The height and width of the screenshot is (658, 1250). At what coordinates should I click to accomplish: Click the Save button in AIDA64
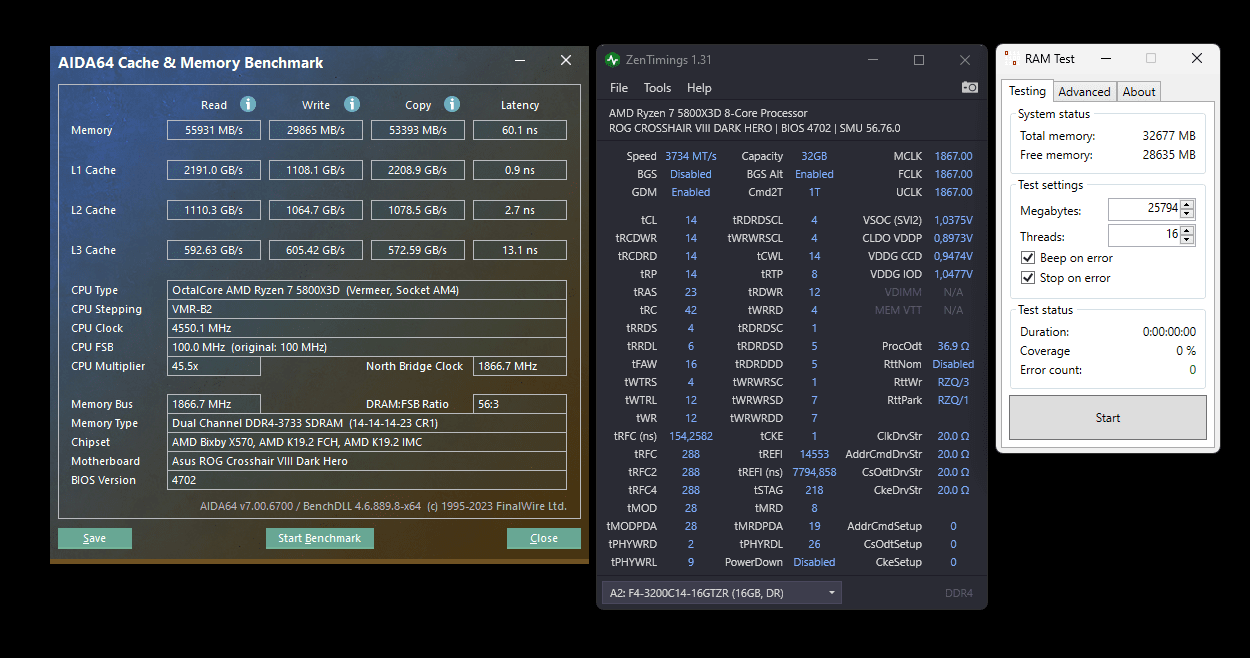(95, 538)
